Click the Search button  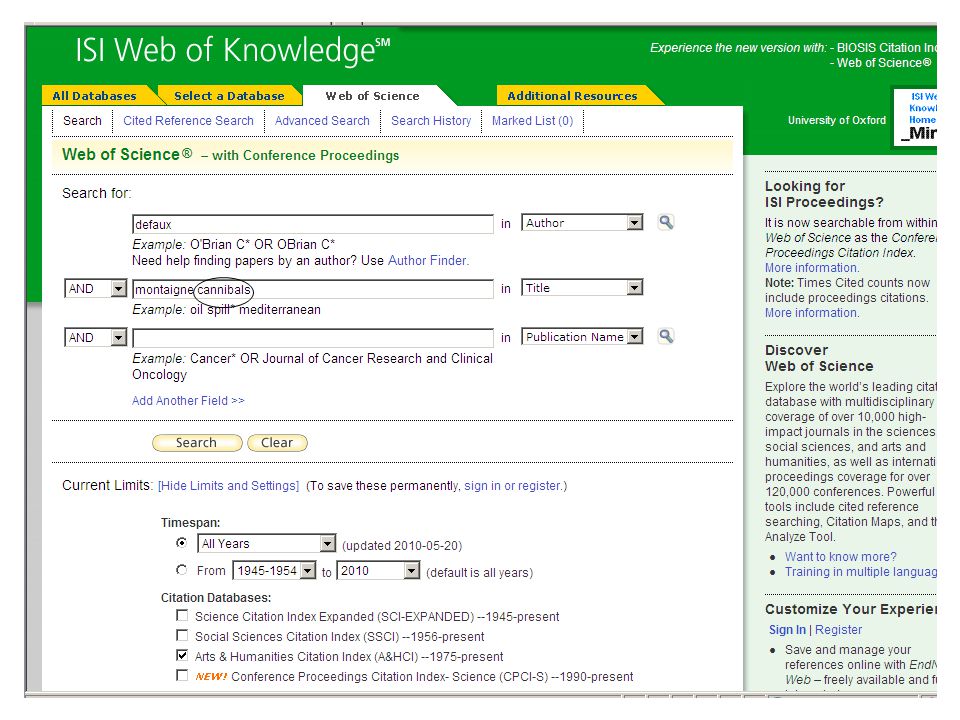(x=197, y=443)
